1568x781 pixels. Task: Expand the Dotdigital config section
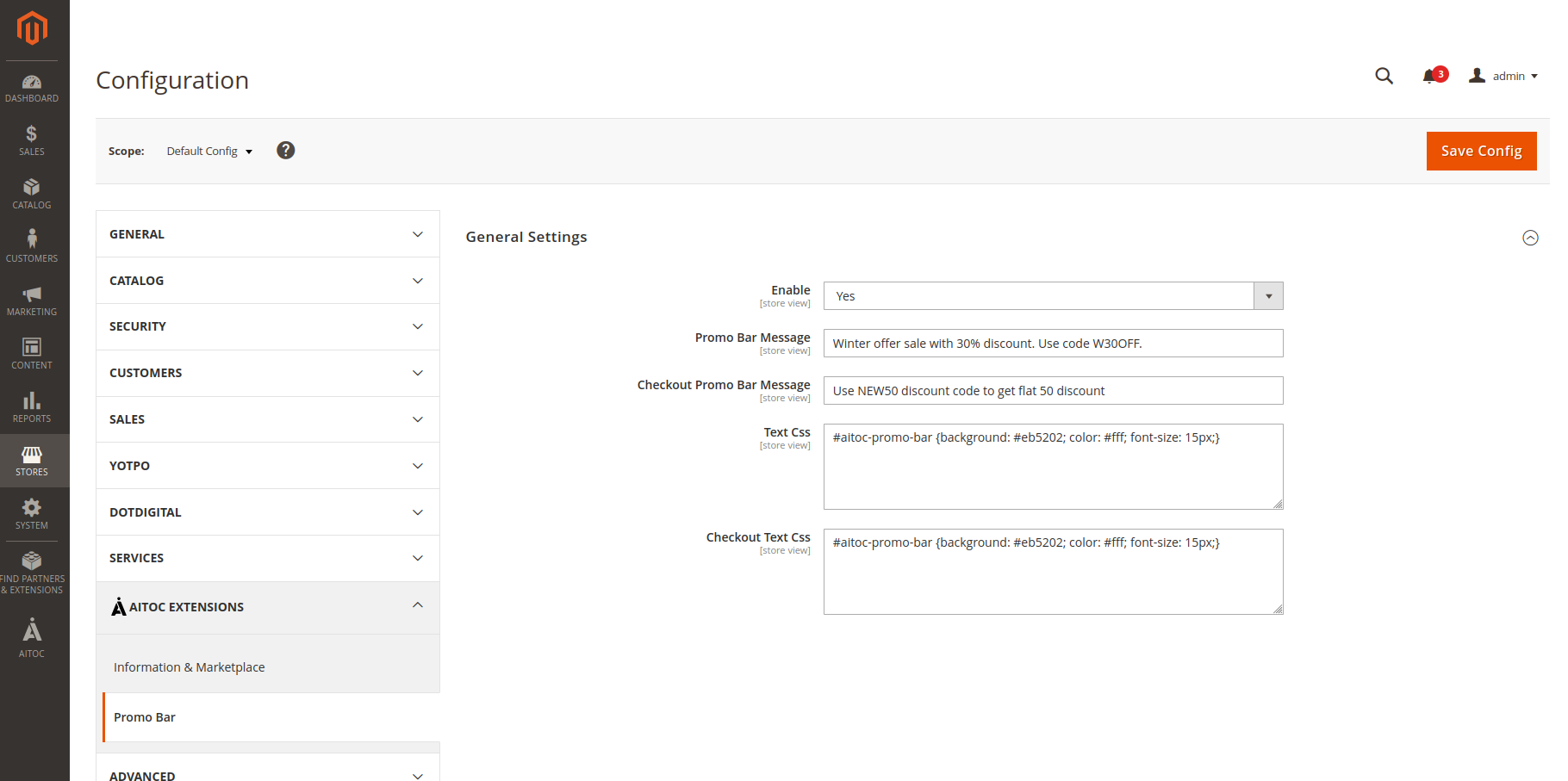pyautogui.click(x=268, y=512)
